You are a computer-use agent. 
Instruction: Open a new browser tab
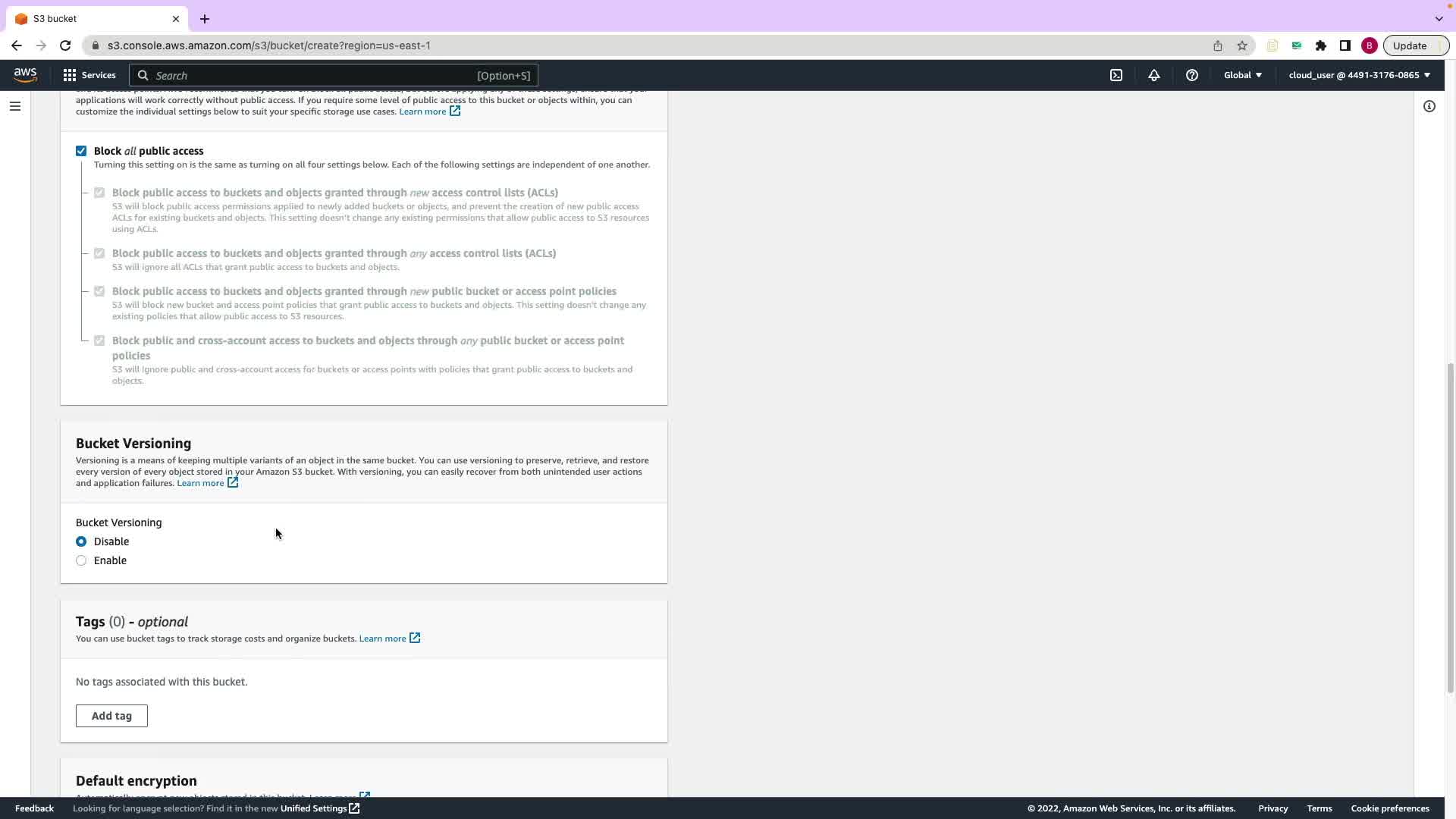click(205, 19)
